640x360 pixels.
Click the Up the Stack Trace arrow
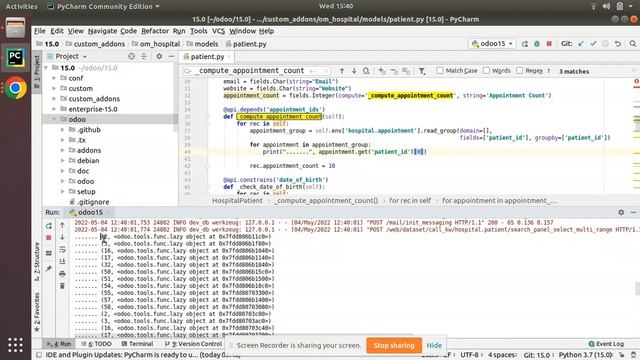pos(62,225)
